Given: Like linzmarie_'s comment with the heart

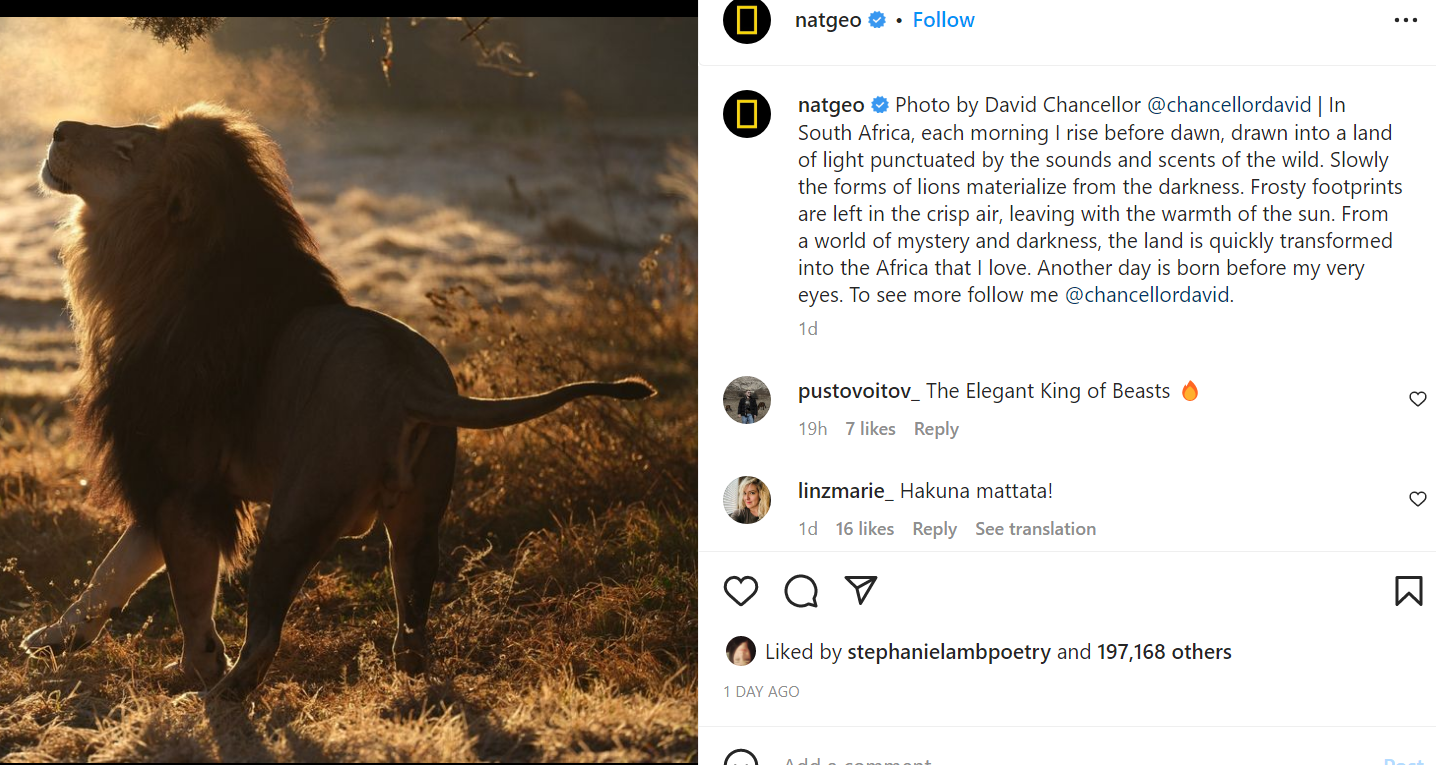Looking at the screenshot, I should pyautogui.click(x=1417, y=499).
